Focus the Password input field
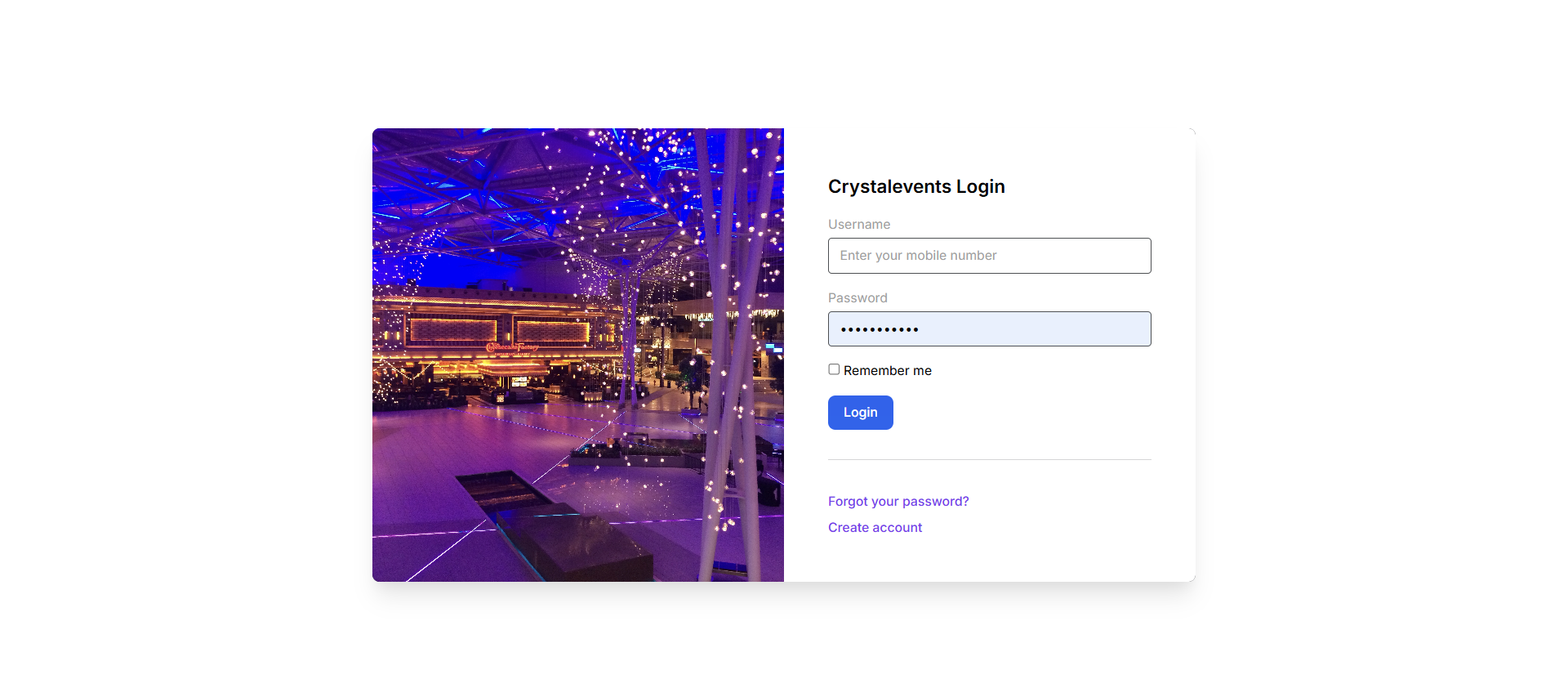Viewport: 1568px width, 697px height. (989, 328)
